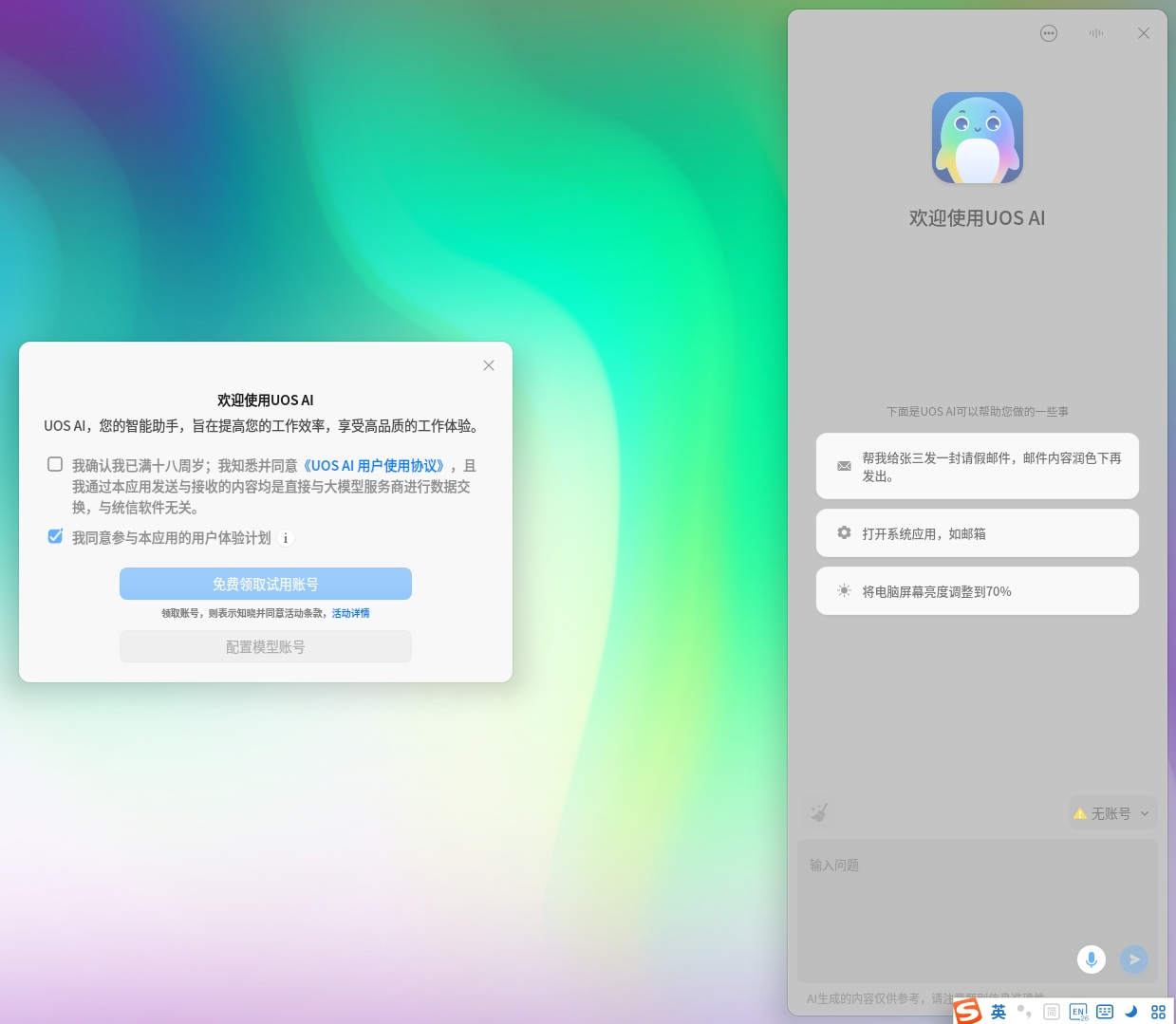1176x1024 pixels.
Task: Close the UOS AI assistant panel
Action: [x=1144, y=33]
